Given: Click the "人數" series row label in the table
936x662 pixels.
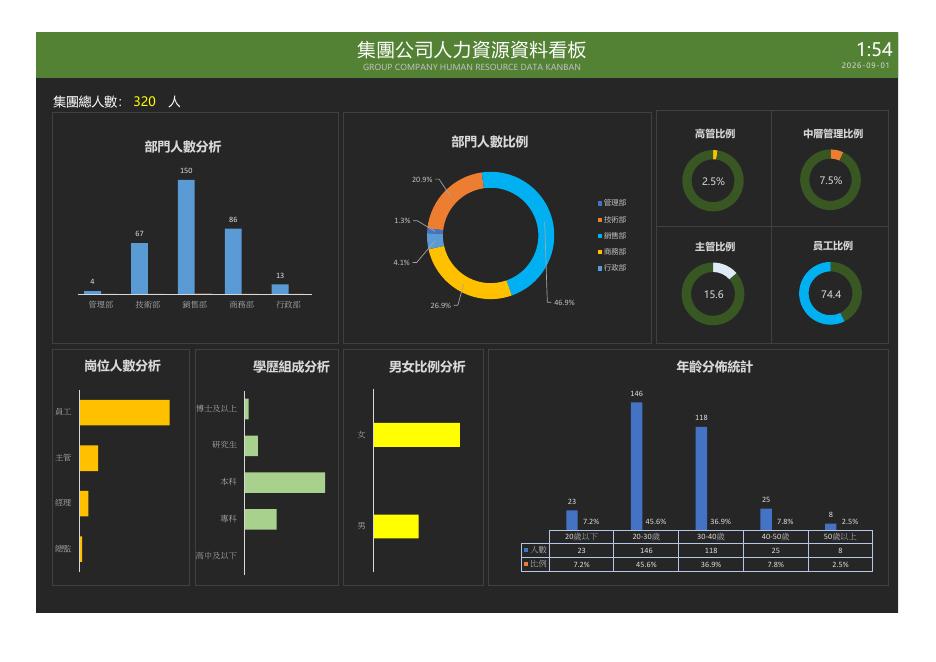Looking at the screenshot, I should pyautogui.click(x=538, y=550).
